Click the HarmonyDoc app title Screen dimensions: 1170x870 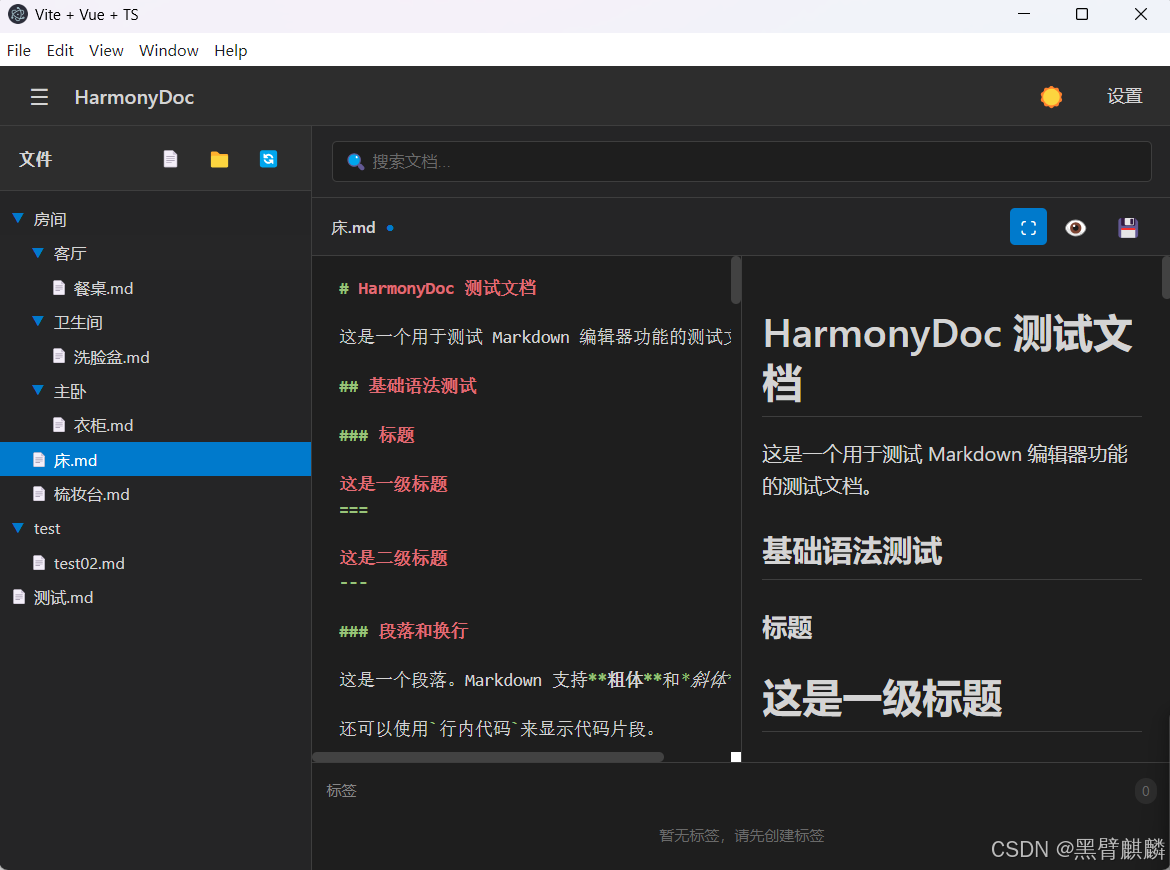click(134, 97)
